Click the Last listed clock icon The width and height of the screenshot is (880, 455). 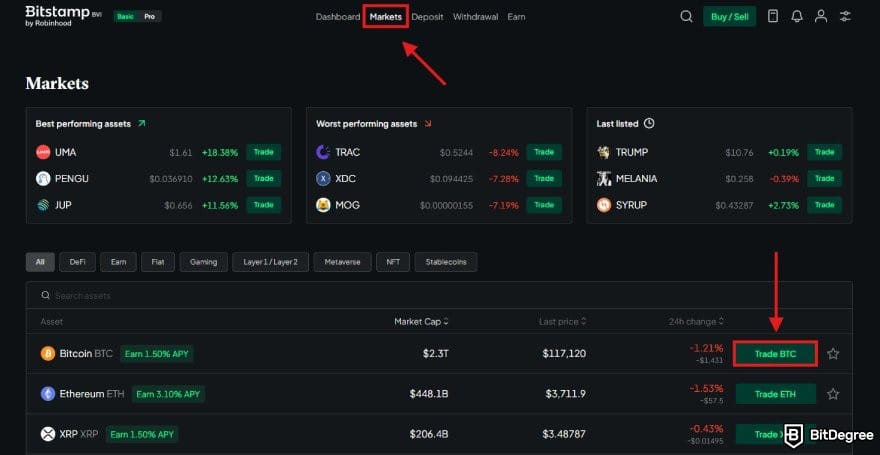[649, 123]
